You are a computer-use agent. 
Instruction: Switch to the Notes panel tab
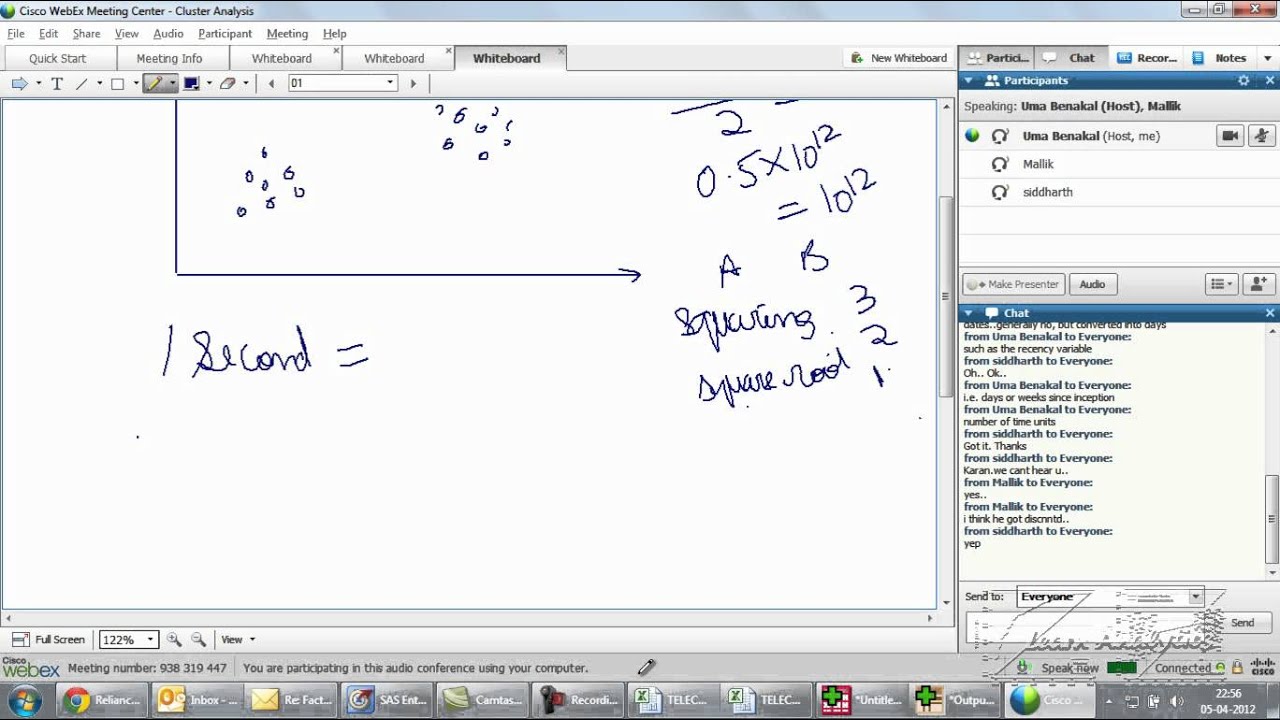pyautogui.click(x=1221, y=58)
